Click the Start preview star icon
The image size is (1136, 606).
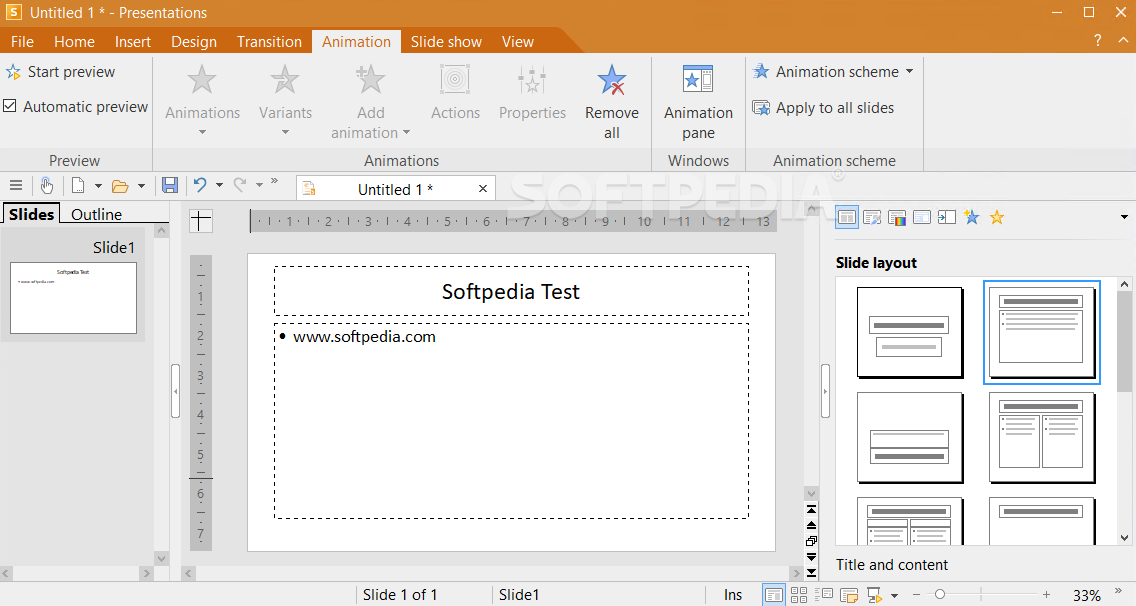(13, 72)
